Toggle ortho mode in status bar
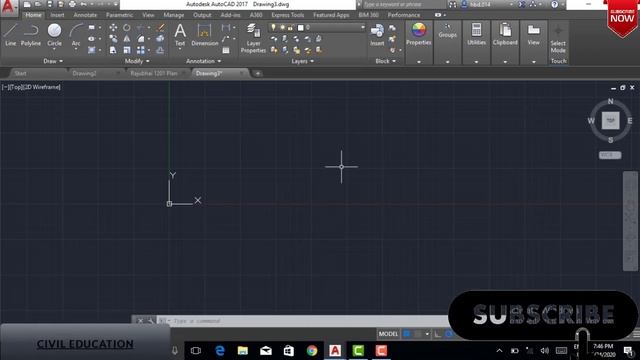640x360 pixels. (438, 334)
